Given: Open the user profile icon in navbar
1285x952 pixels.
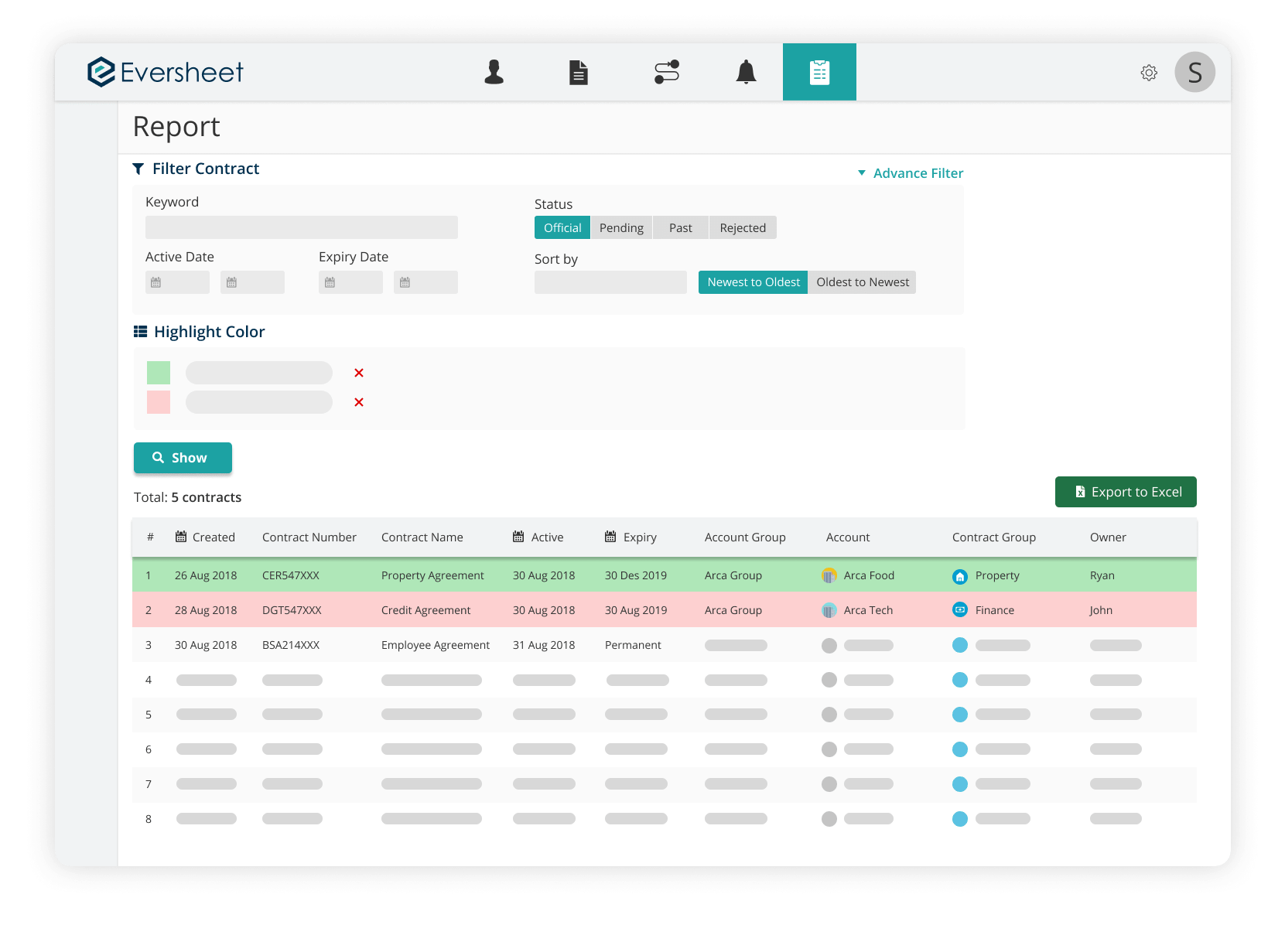Looking at the screenshot, I should (494, 72).
